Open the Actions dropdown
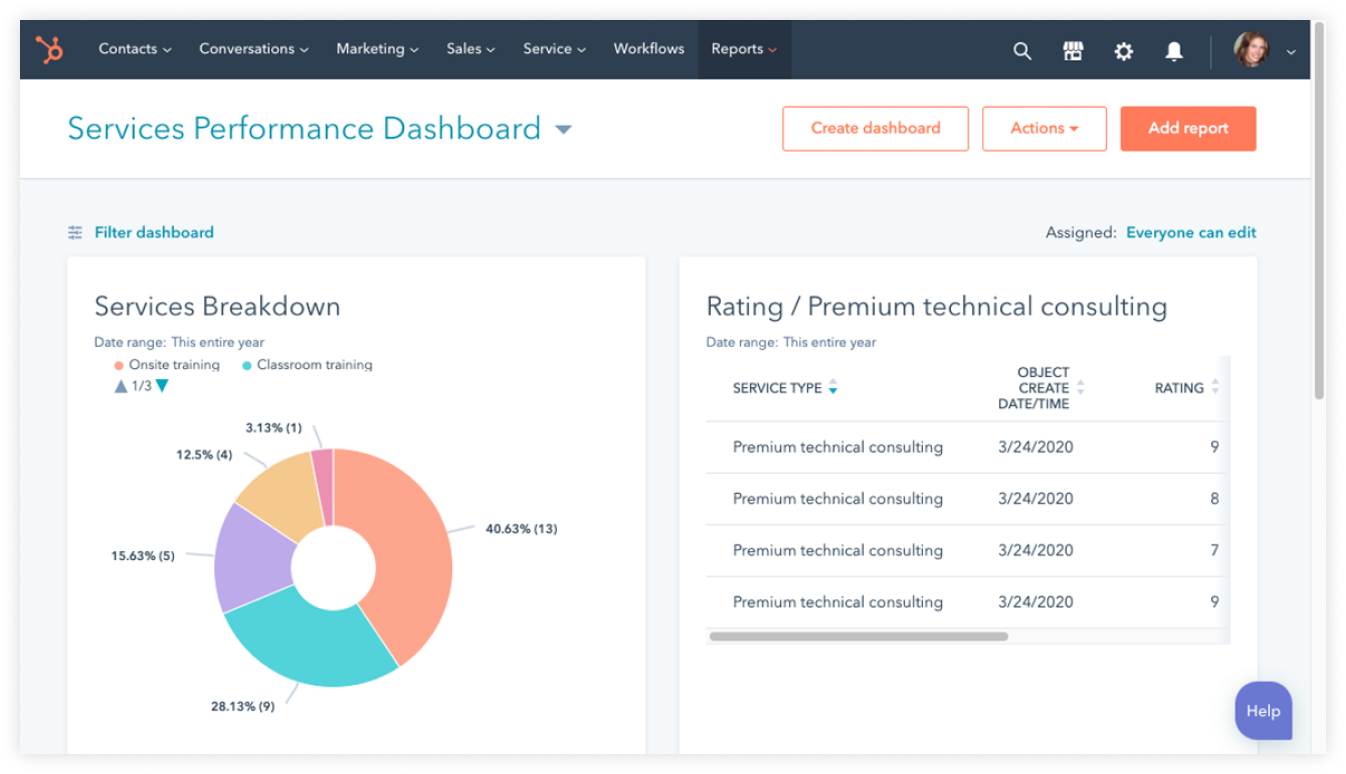 [x=1044, y=129]
